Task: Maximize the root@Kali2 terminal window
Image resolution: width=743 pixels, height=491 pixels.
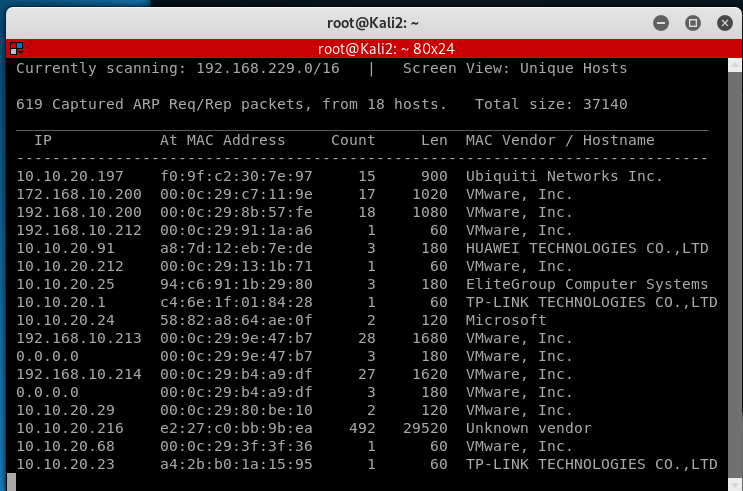Action: pos(692,23)
